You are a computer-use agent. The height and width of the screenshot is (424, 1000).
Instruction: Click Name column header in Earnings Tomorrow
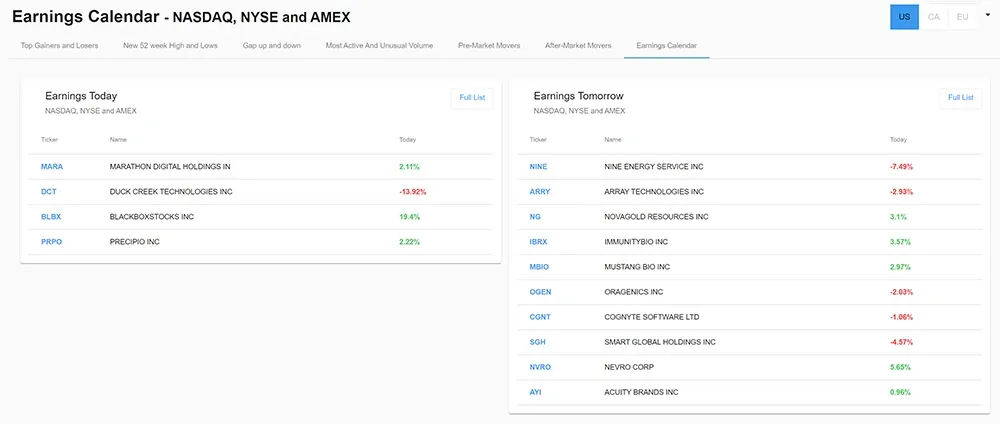tap(612, 140)
